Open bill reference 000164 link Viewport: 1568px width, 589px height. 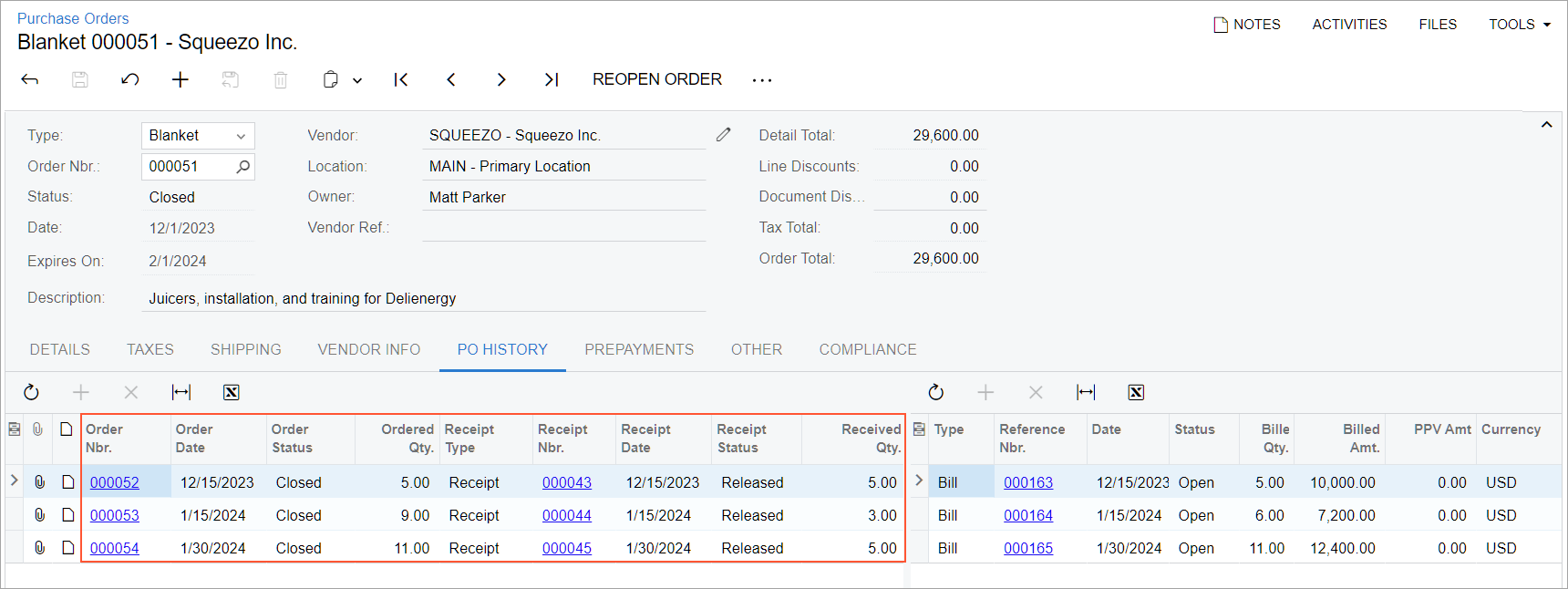tap(1028, 515)
